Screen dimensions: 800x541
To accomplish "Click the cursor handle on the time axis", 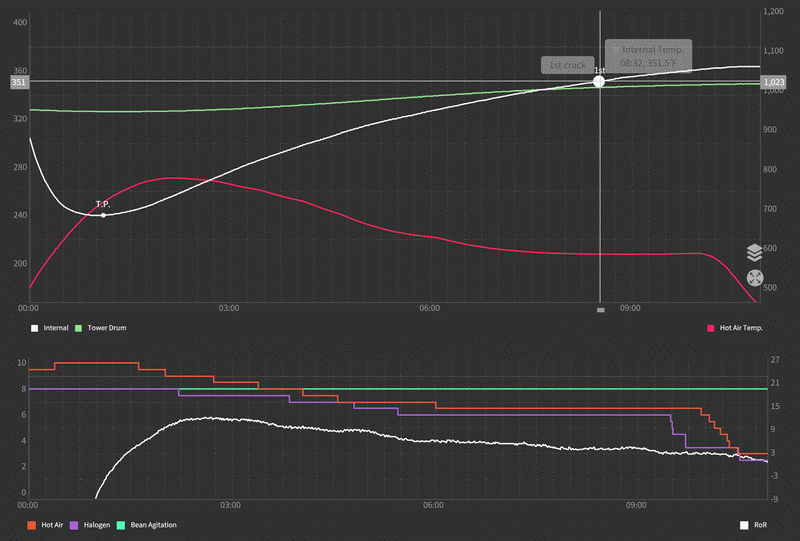I will click(601, 310).
